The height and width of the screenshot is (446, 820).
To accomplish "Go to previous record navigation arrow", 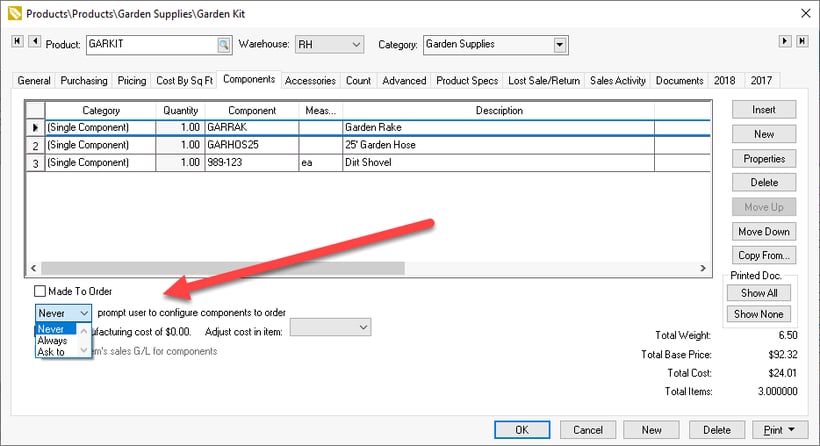I will point(35,41).
